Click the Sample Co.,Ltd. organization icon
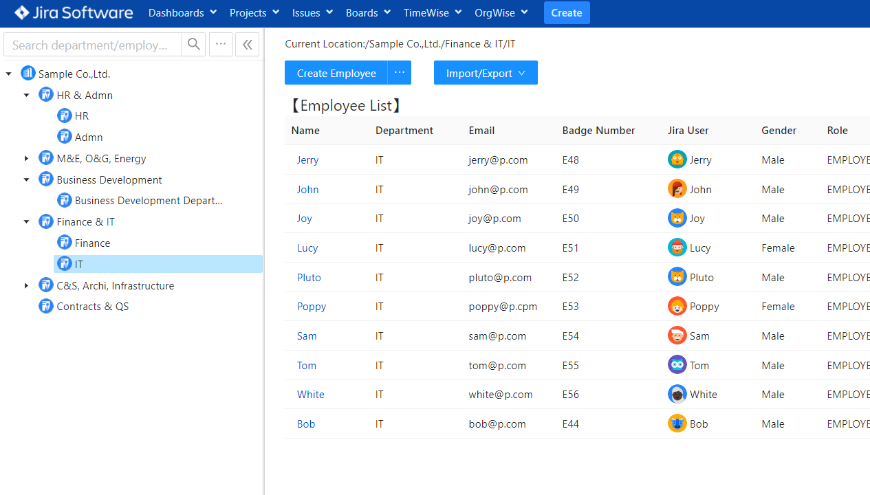The height and width of the screenshot is (495, 870). 28,74
